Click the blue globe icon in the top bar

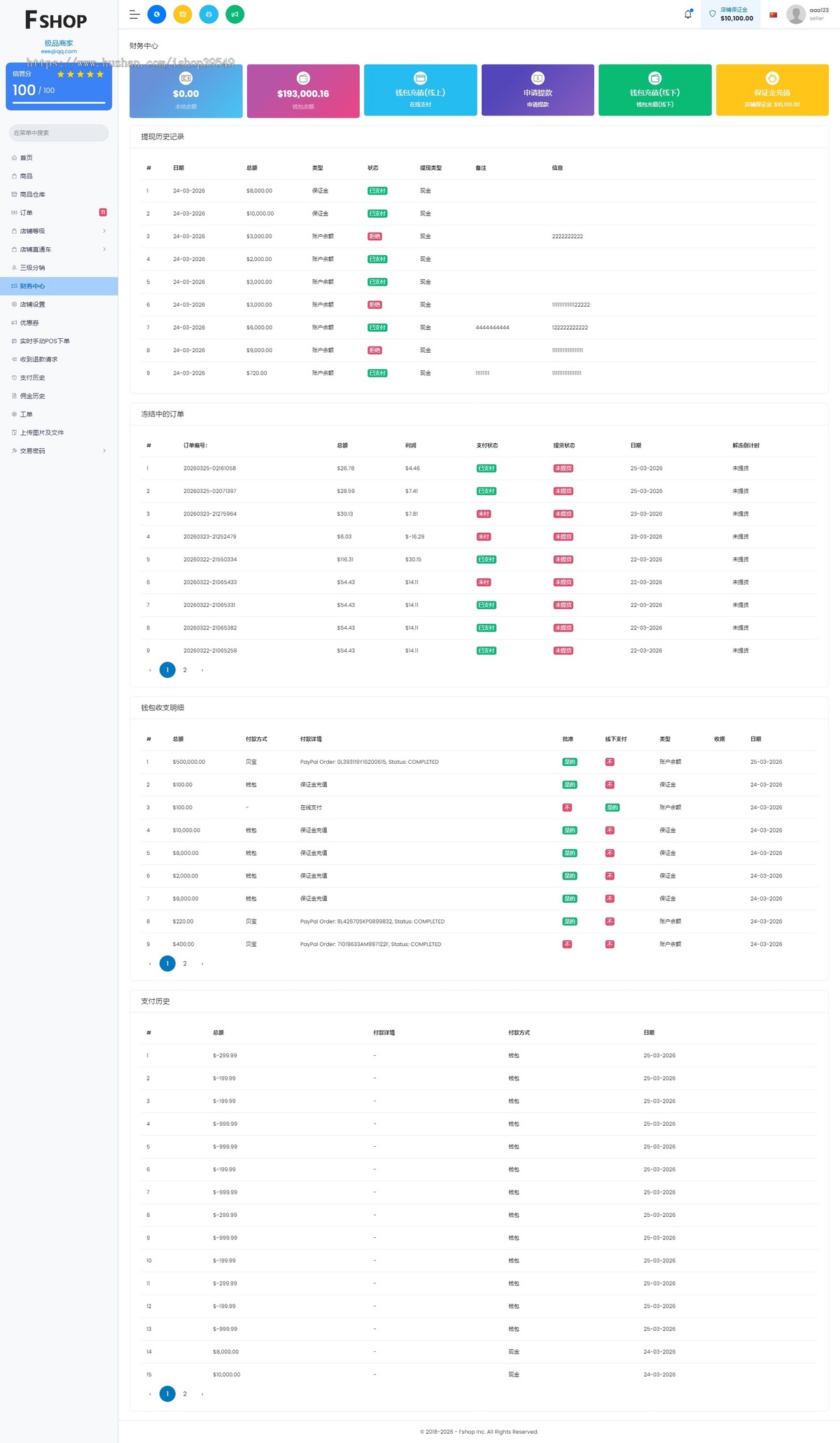[x=157, y=14]
